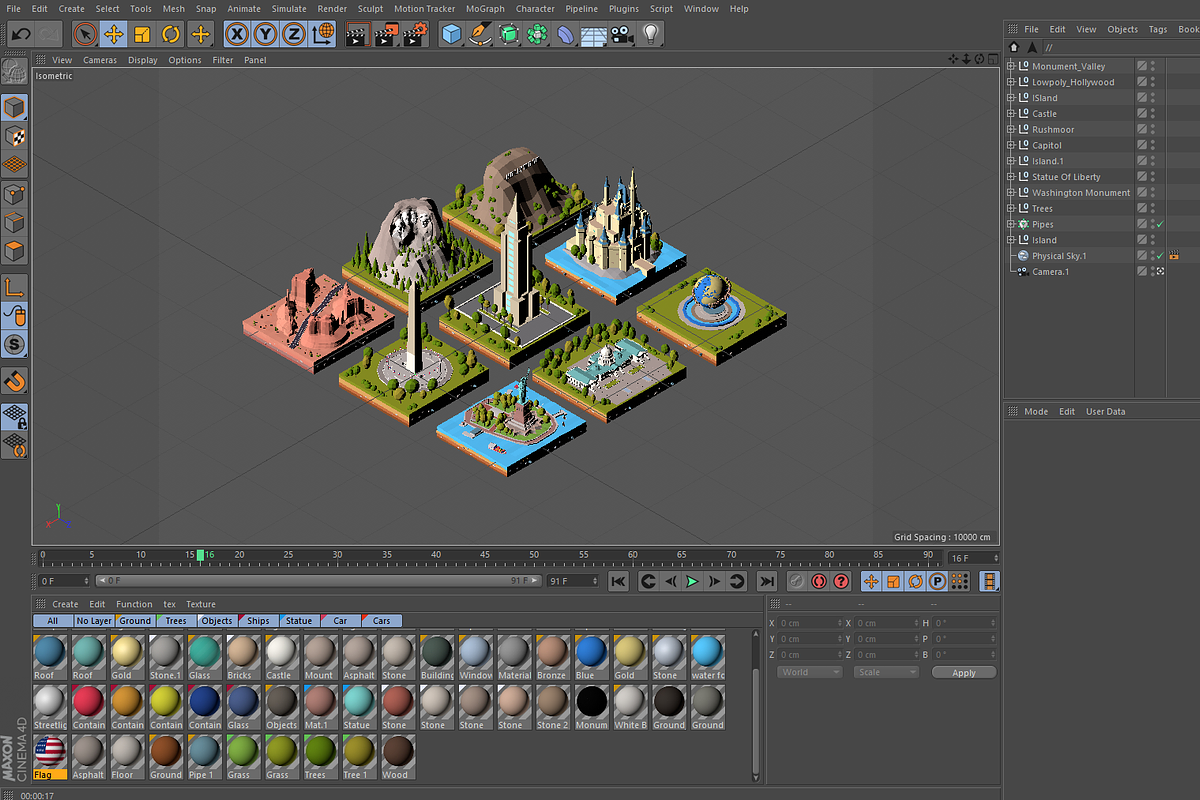Open User Data in Attribute Manager
The image size is (1200, 800).
pyautogui.click(x=1106, y=412)
